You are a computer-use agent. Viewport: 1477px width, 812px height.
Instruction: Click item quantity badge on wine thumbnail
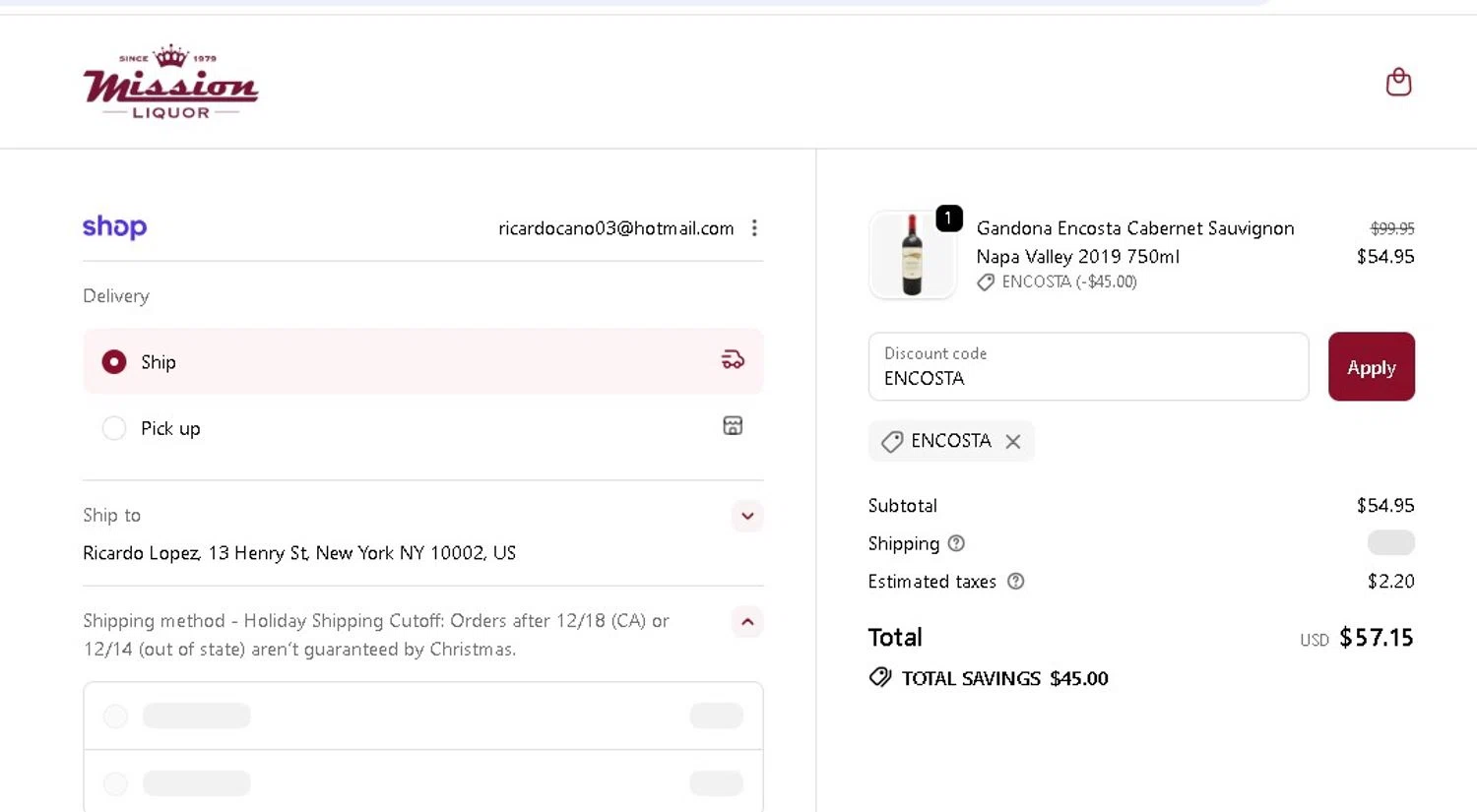tap(948, 218)
